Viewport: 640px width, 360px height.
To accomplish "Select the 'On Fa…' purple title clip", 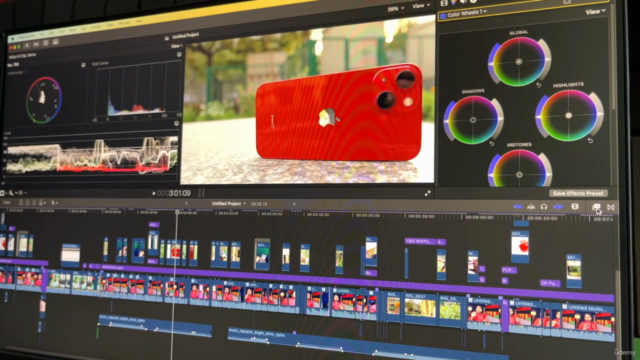I will click(x=550, y=283).
